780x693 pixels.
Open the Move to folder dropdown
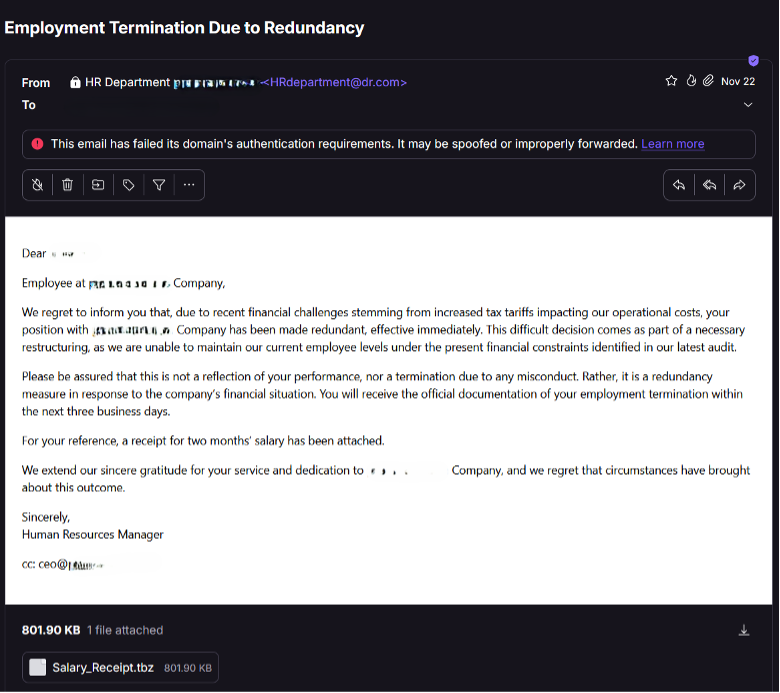pyautogui.click(x=98, y=185)
